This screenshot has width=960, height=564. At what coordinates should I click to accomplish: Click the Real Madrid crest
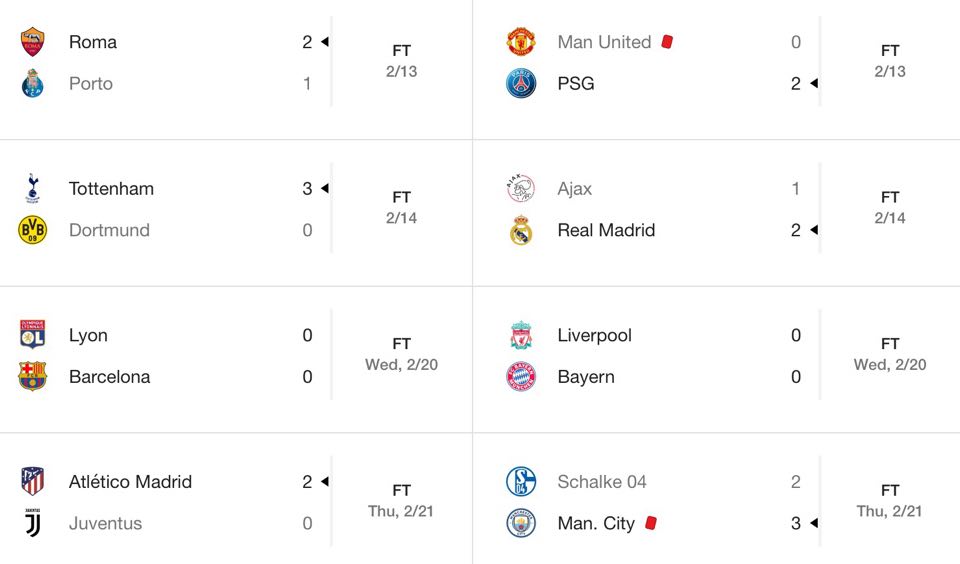click(x=521, y=230)
